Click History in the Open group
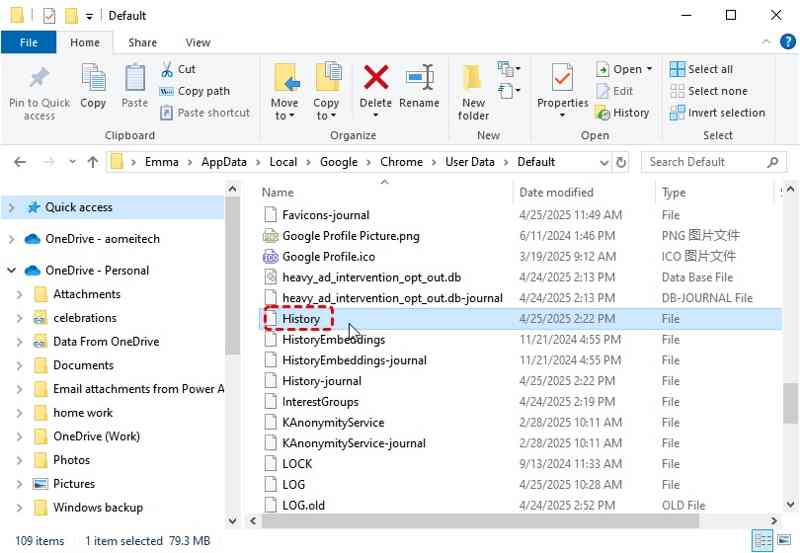 click(622, 113)
